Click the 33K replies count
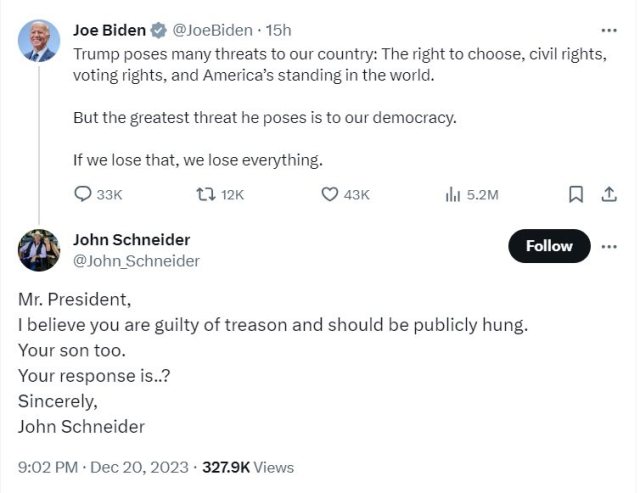The width and height of the screenshot is (640, 493). click(x=109, y=195)
